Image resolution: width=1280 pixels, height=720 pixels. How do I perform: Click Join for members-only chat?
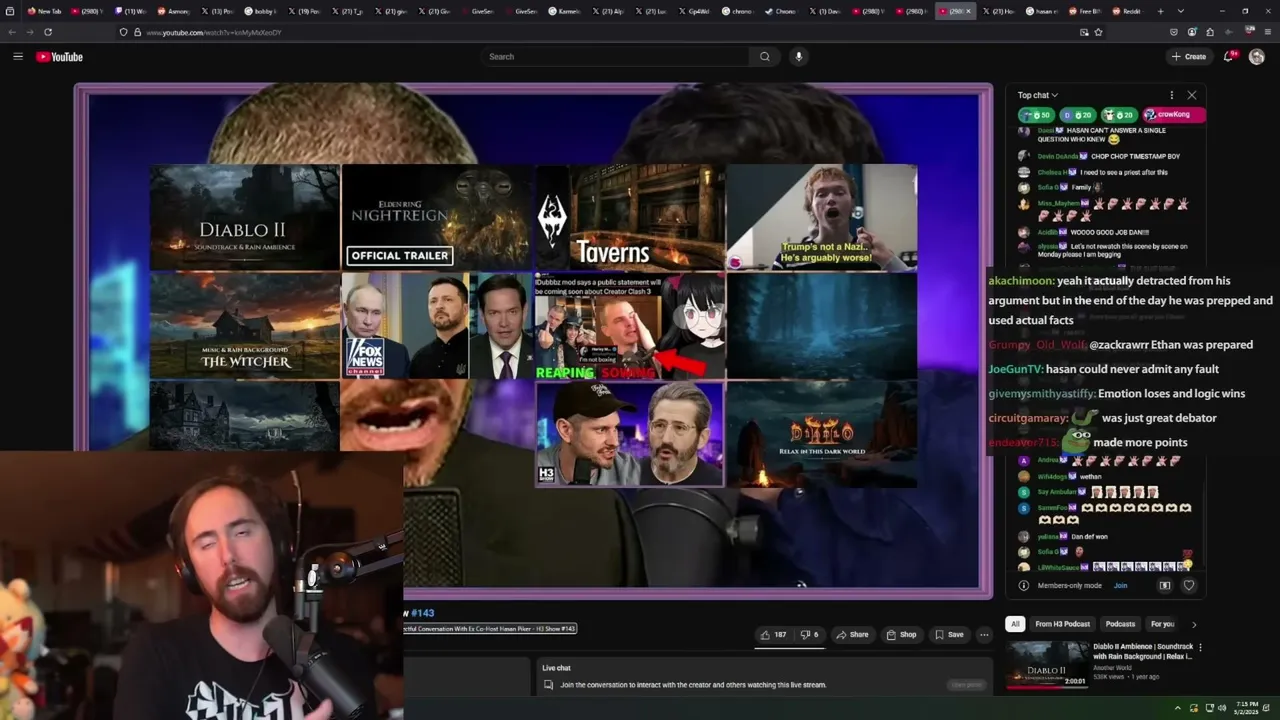1120,585
